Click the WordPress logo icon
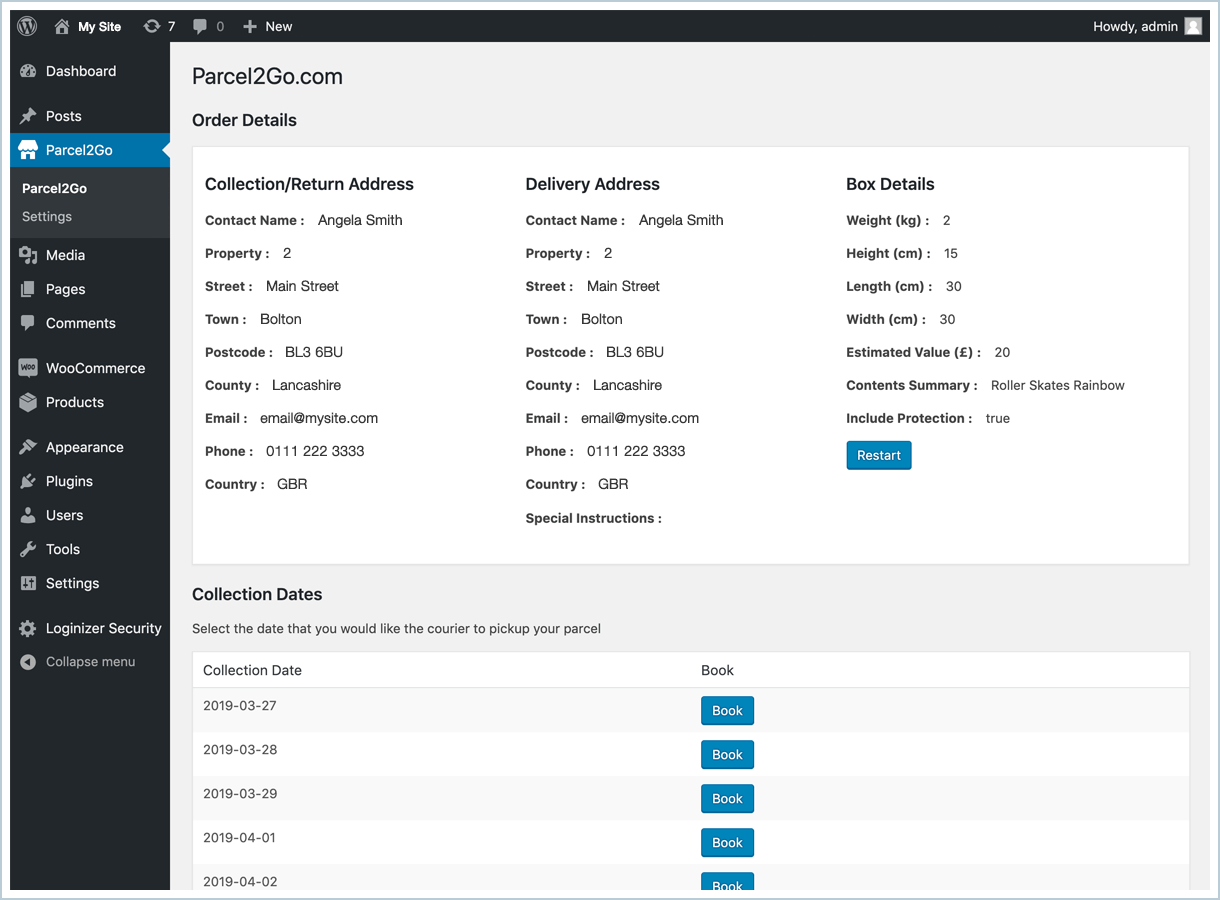 [27, 27]
